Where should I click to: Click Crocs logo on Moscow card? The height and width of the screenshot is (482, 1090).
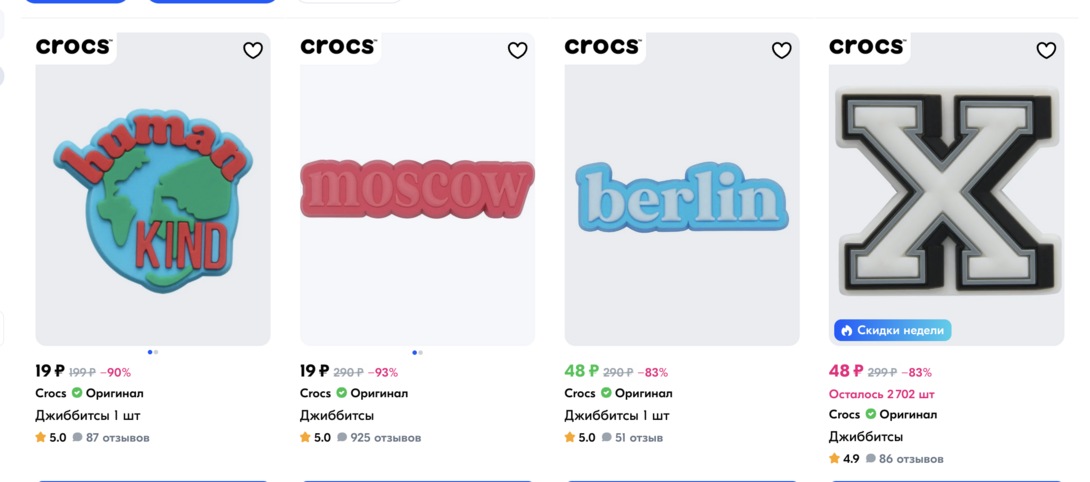(x=338, y=46)
